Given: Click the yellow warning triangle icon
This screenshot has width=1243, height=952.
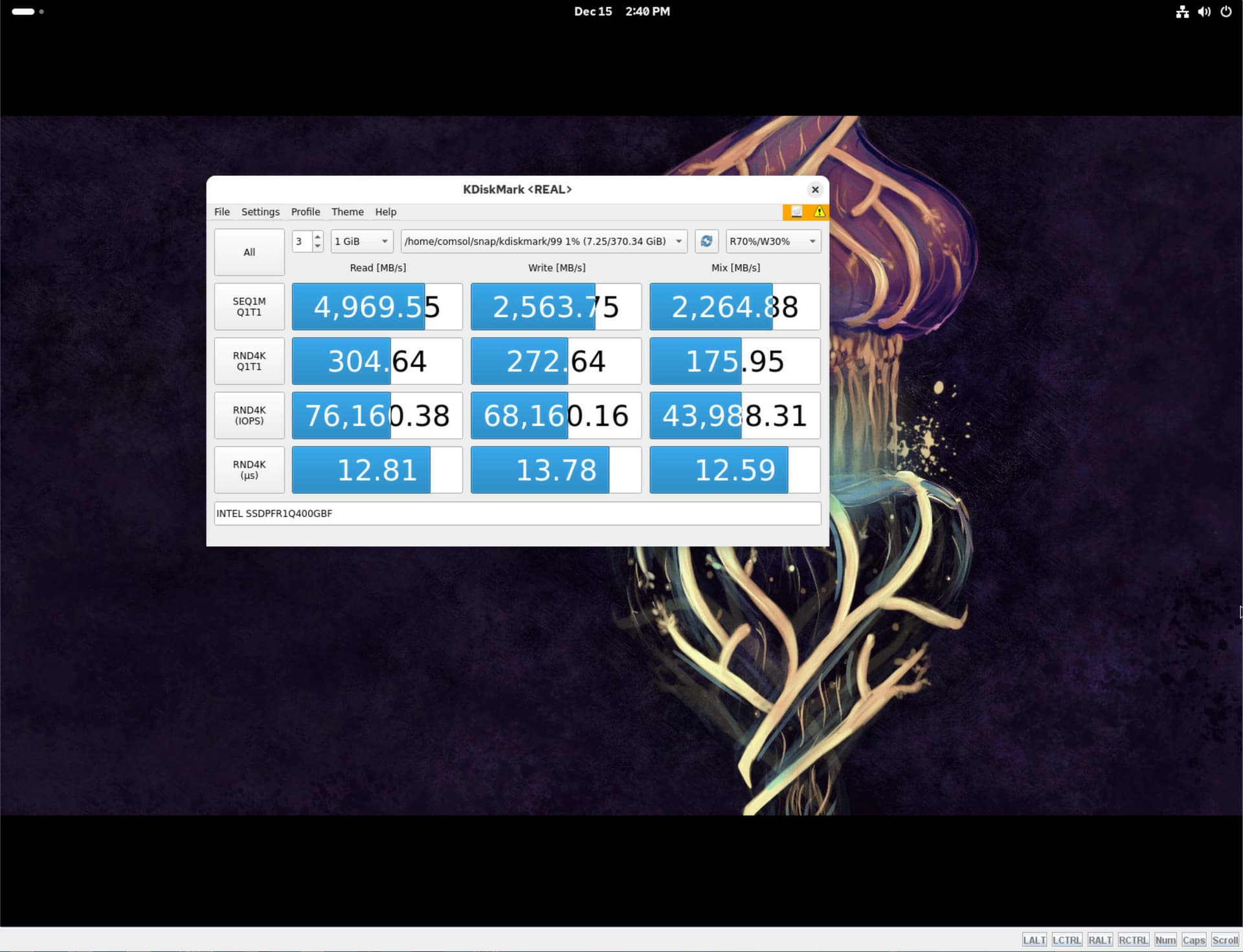Looking at the screenshot, I should [819, 212].
